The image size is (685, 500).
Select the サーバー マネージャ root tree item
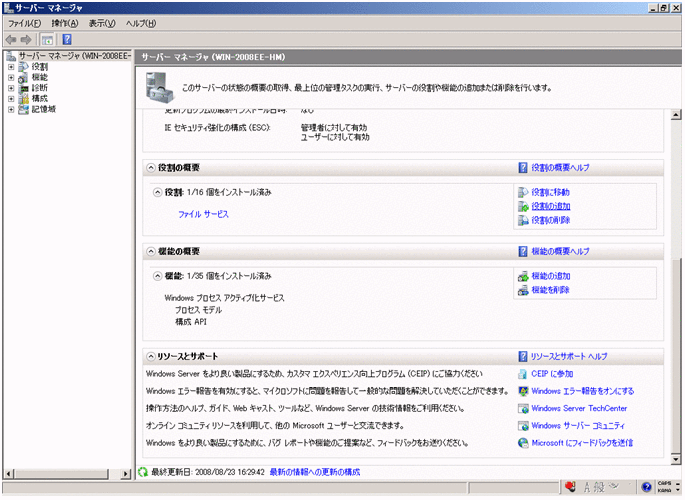point(75,56)
